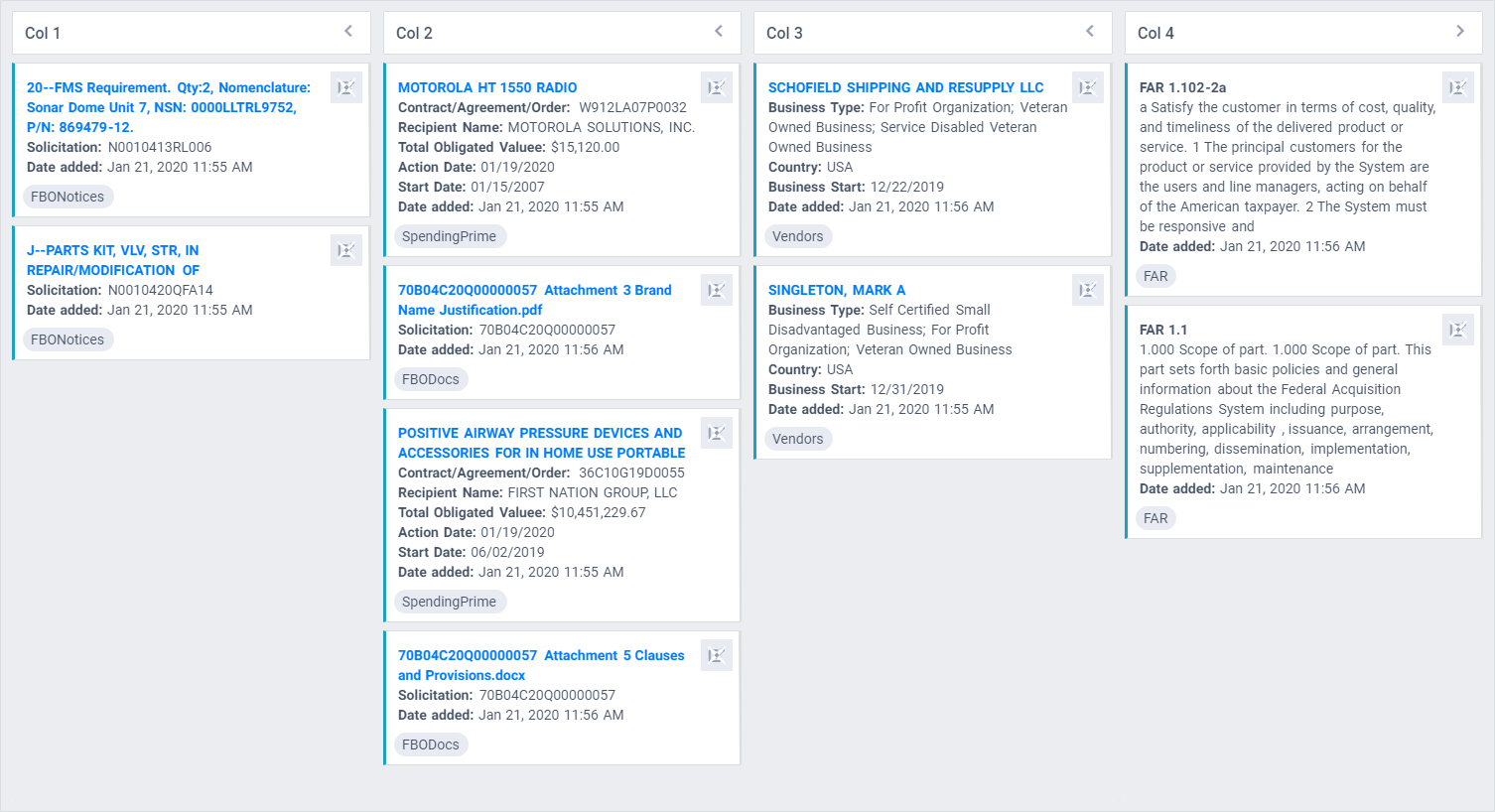Image resolution: width=1495 pixels, height=812 pixels.
Task: Click action icon on SINGLETON, MARK A card
Action: click(x=1088, y=290)
